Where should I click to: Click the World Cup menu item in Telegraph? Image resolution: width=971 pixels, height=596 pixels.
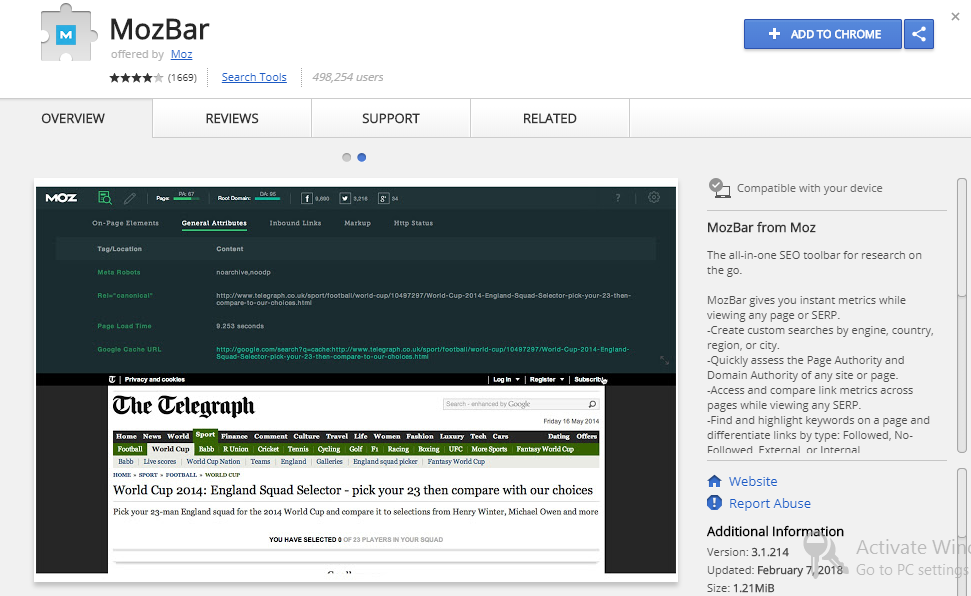[170, 449]
